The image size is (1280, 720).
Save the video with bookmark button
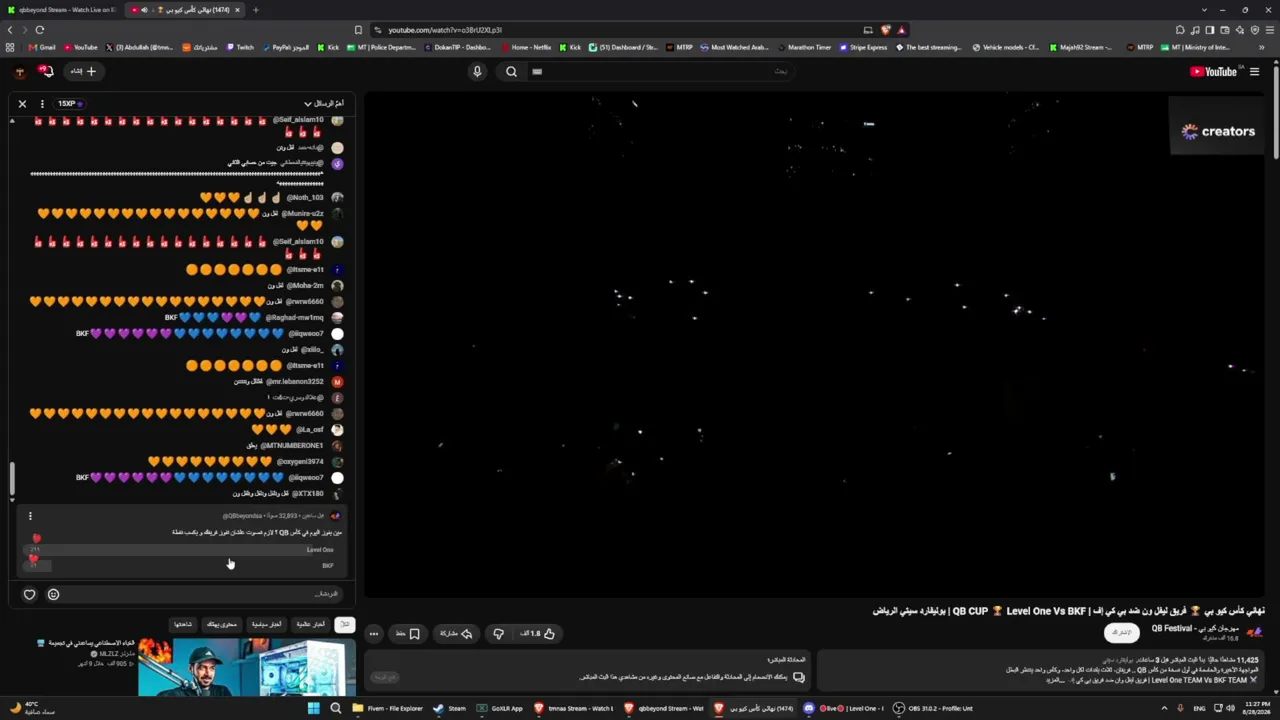click(x=408, y=633)
